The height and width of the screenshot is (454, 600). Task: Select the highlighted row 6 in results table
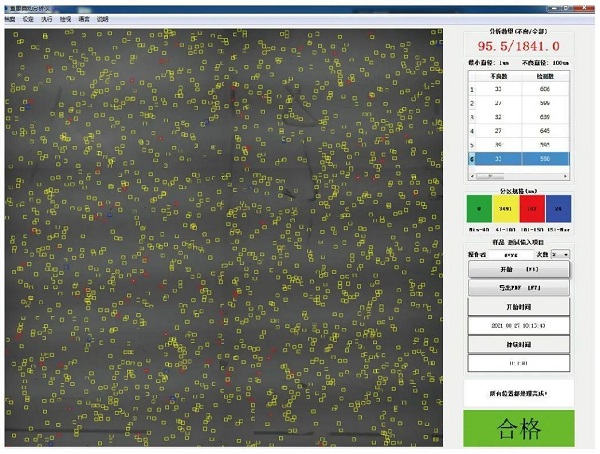click(x=519, y=158)
